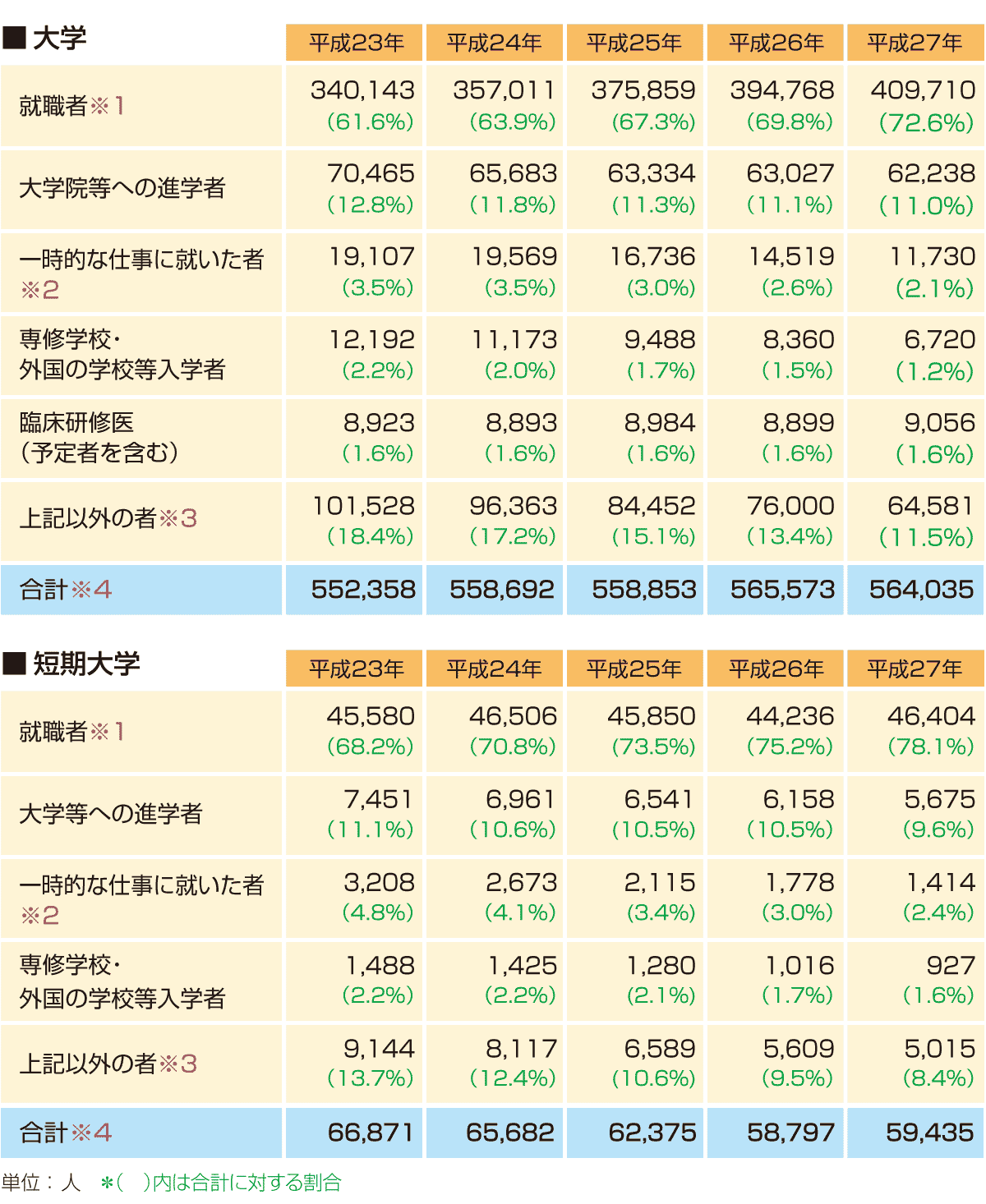Select the 409,710 cell for 平成27年

[923, 90]
